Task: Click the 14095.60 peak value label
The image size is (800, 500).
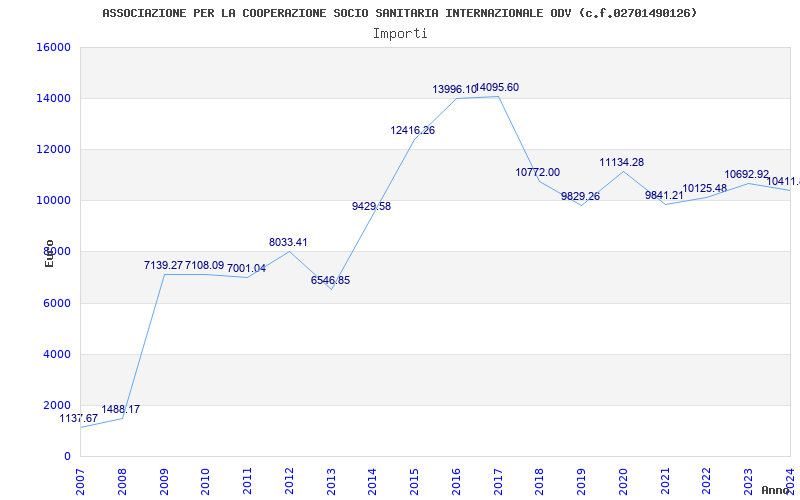Action: 498,88
